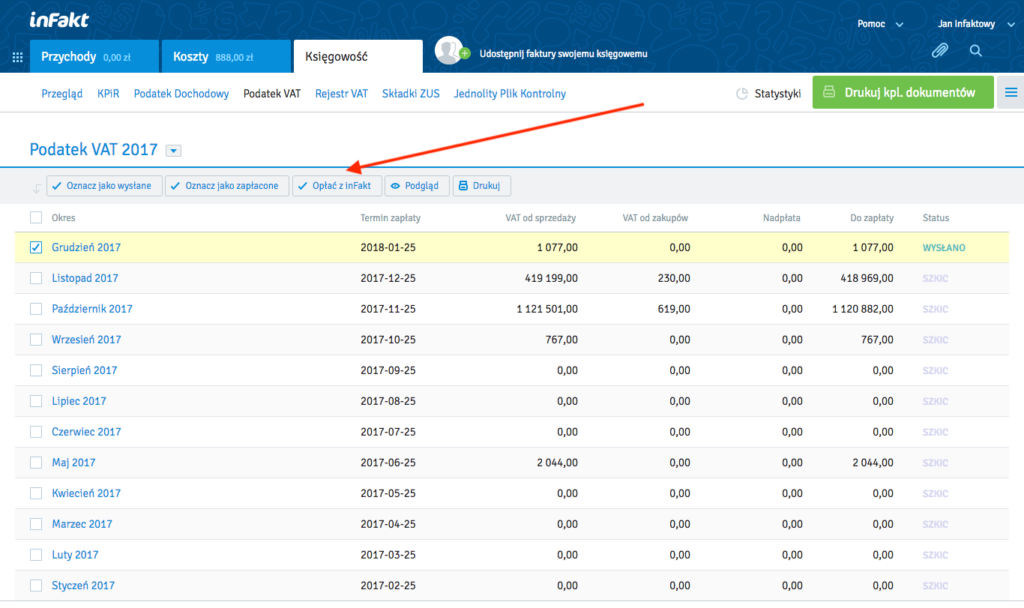1024x608 pixels.
Task: Click the paperclip attachments icon
Action: click(x=939, y=50)
